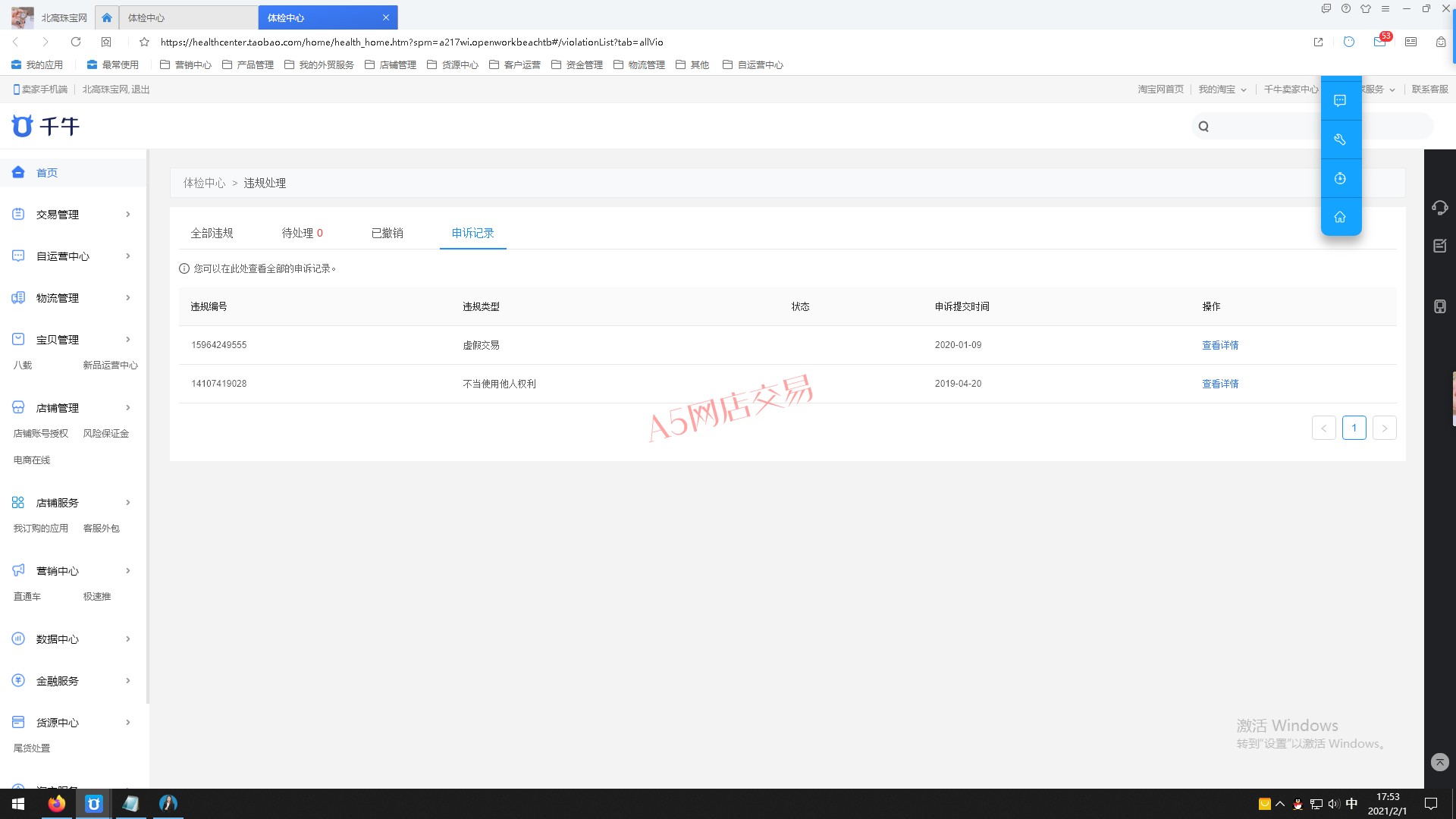Screen dimensions: 1456x819
Task: Expand 物流管理 sidebar section
Action: tap(73, 298)
